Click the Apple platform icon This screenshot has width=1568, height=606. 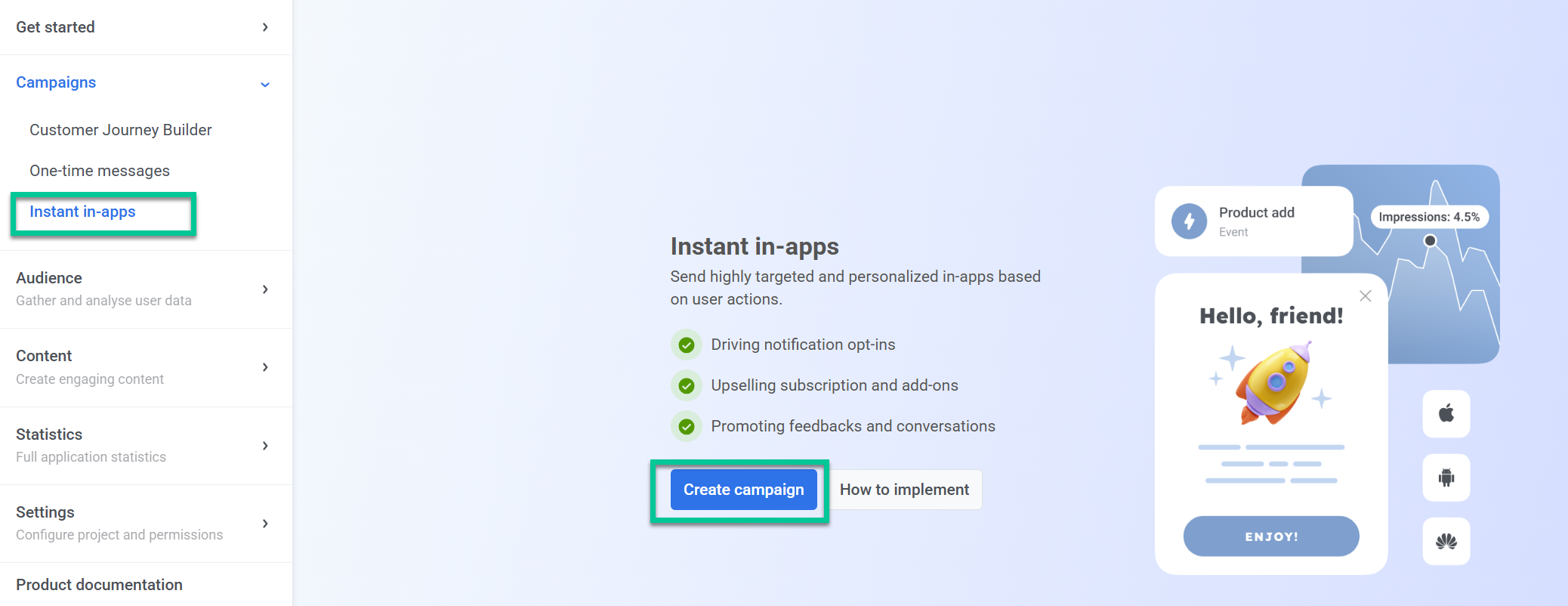1446,413
